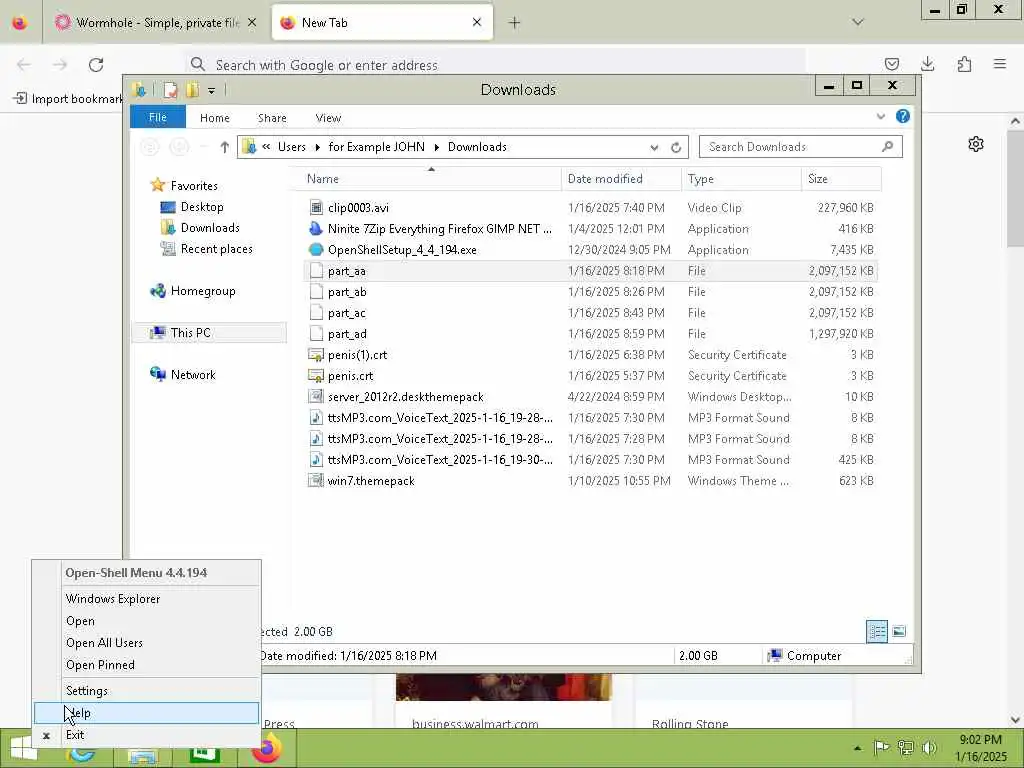Sort by the Type column header

[x=741, y=178]
